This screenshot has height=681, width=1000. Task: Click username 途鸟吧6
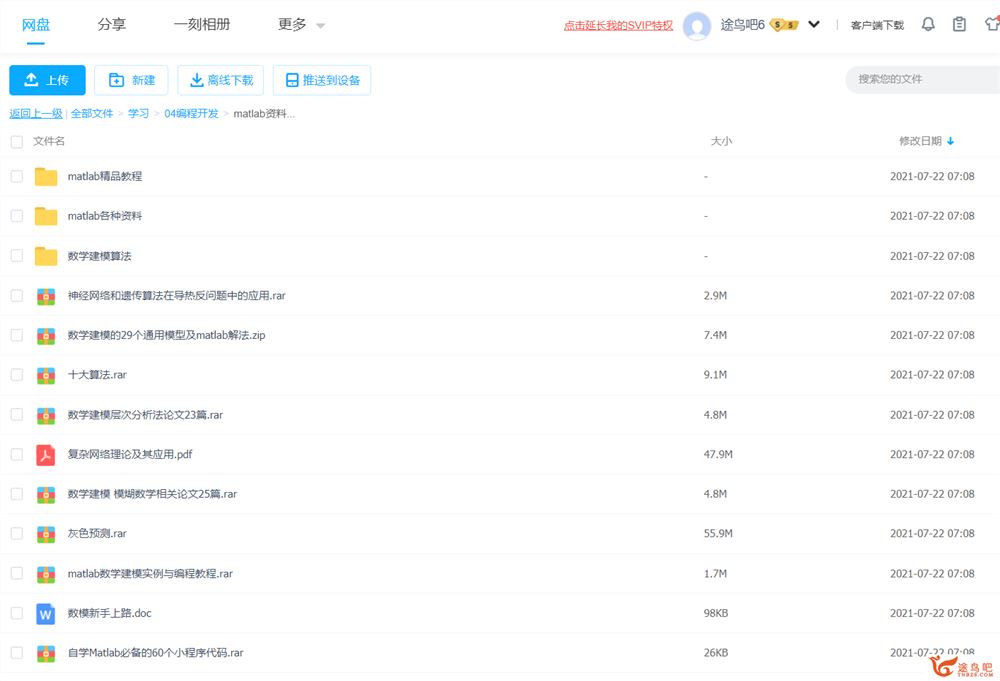742,25
